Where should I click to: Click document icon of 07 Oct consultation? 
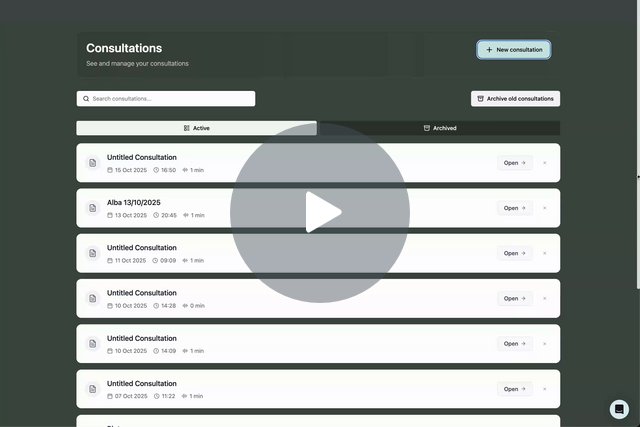pyautogui.click(x=93, y=389)
